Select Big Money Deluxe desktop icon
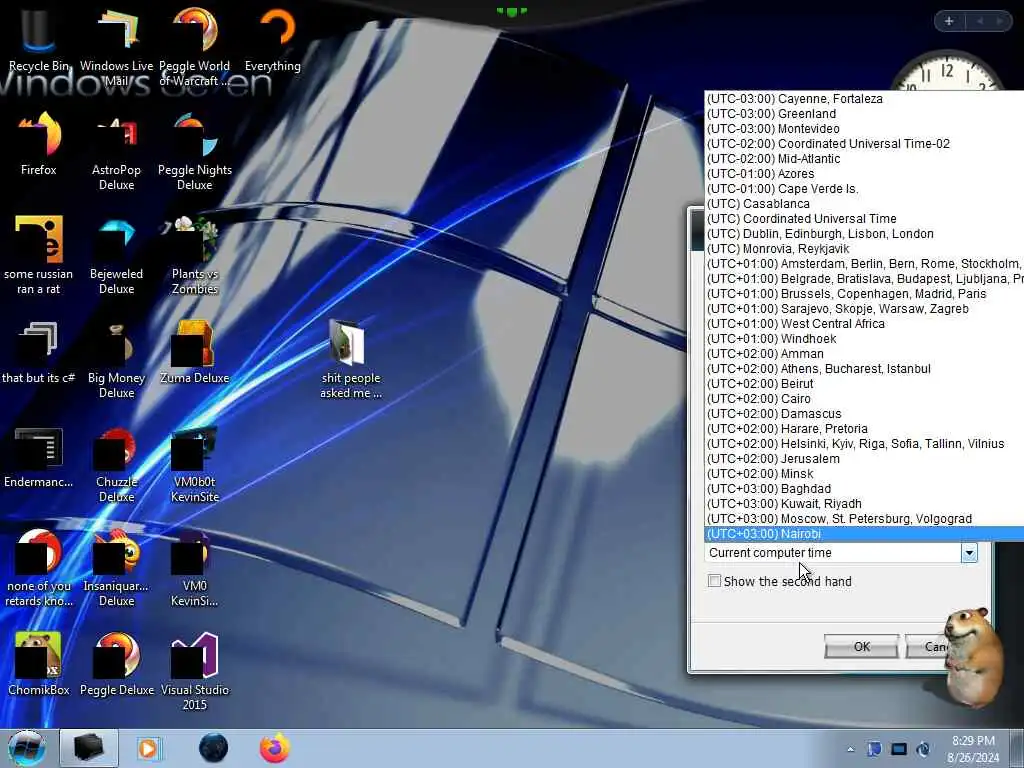This screenshot has width=1024, height=768. (116, 359)
